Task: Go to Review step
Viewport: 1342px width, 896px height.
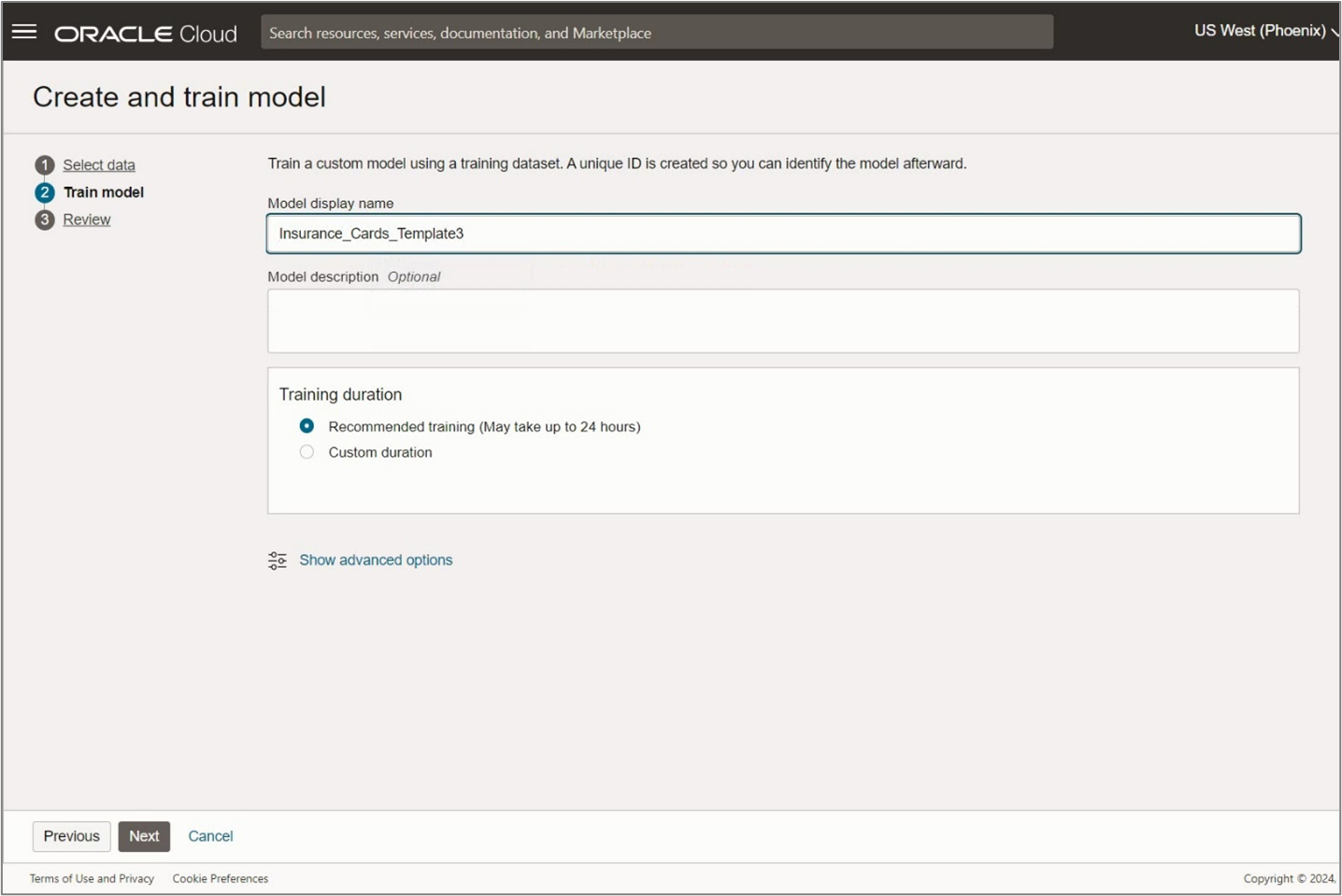Action: (87, 220)
